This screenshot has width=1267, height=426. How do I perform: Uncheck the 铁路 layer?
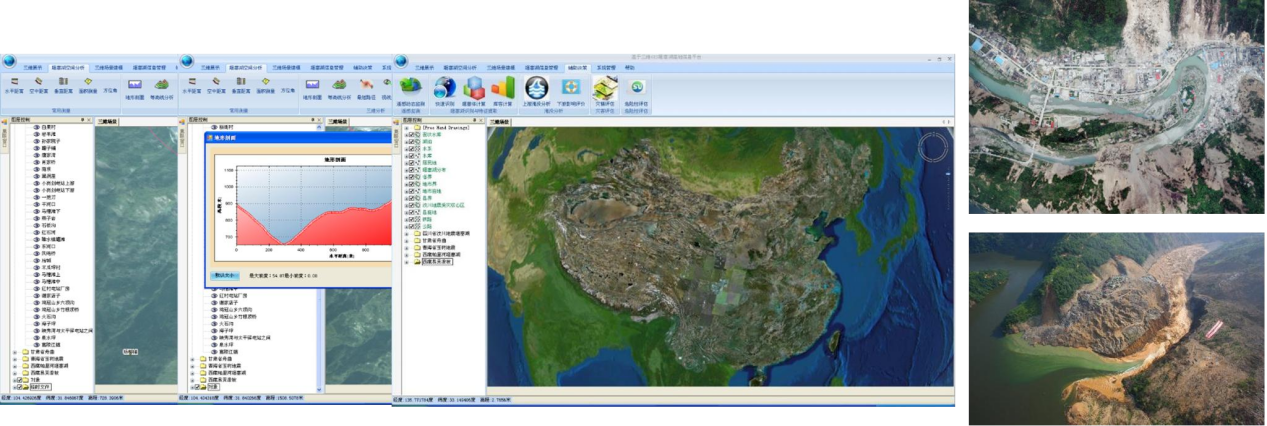tap(411, 219)
